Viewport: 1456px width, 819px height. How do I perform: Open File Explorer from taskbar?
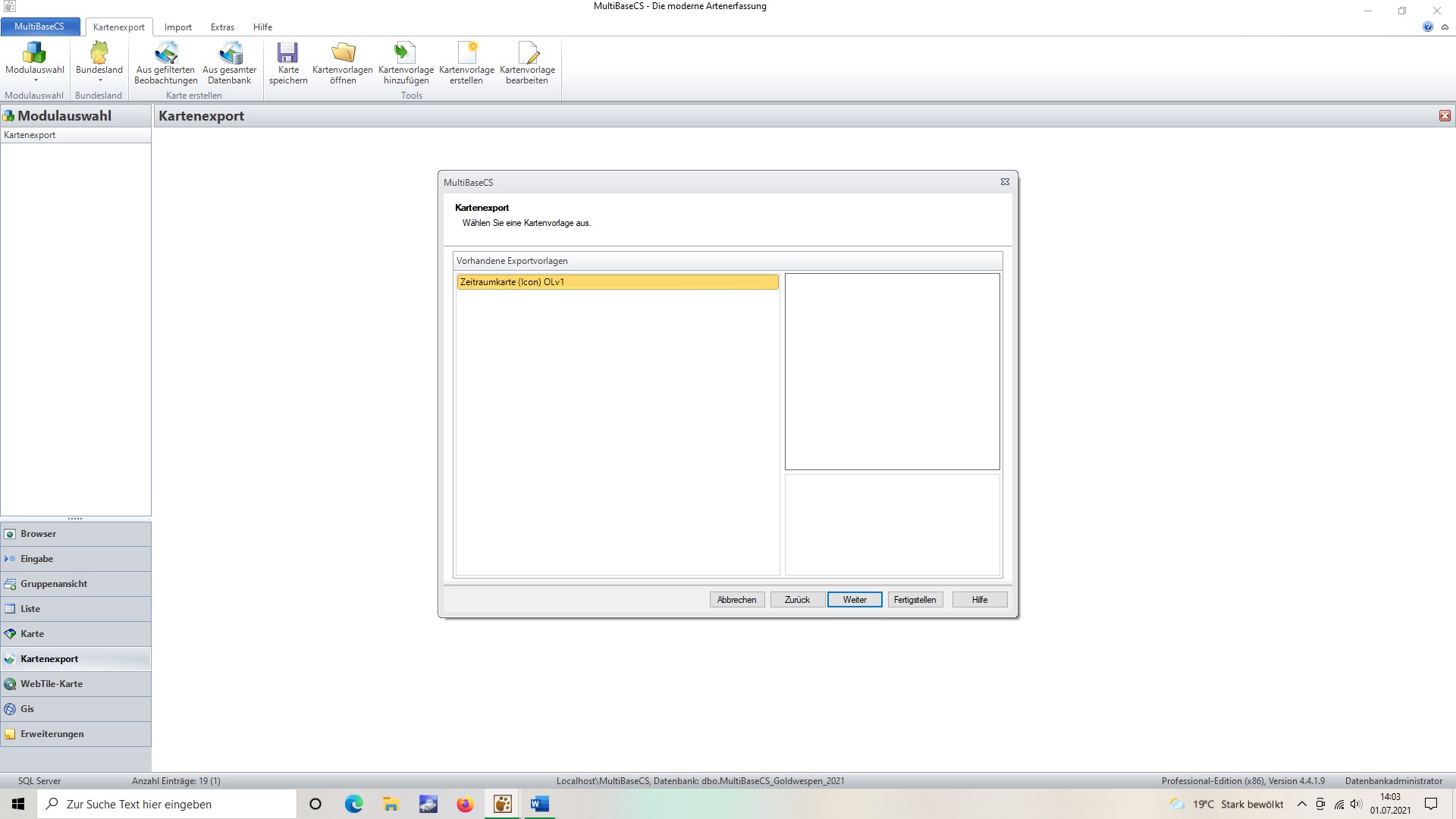[391, 804]
